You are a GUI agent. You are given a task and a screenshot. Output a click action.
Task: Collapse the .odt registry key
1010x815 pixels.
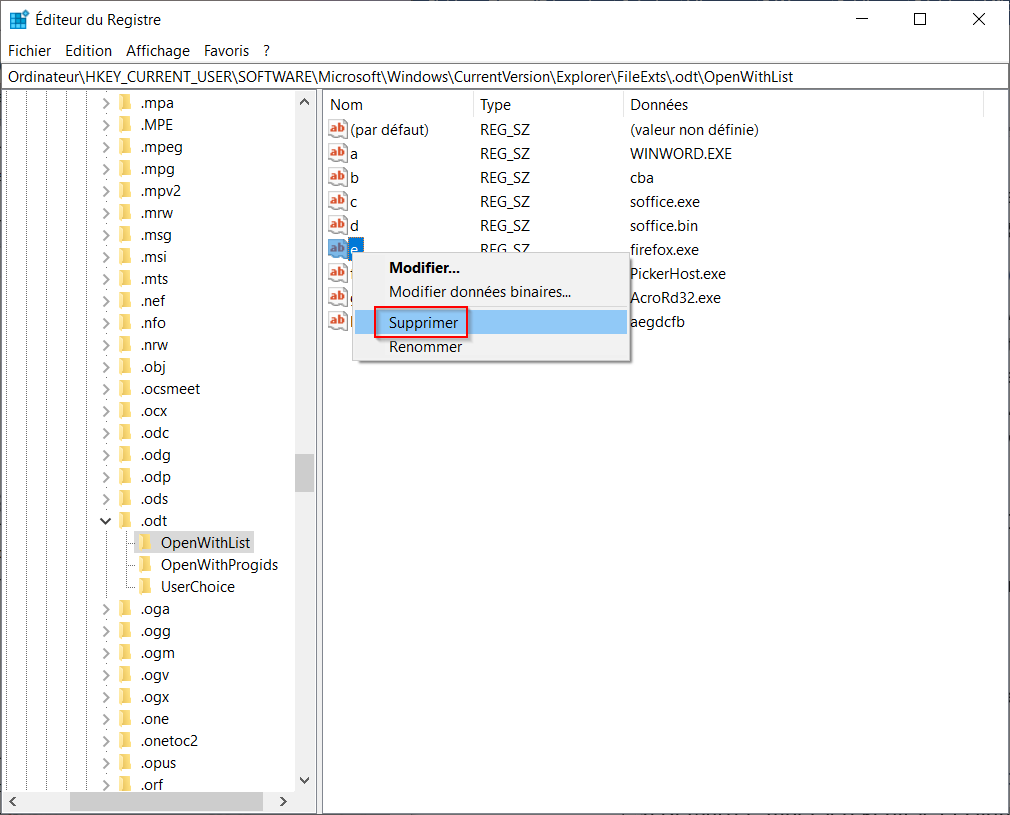tap(106, 521)
